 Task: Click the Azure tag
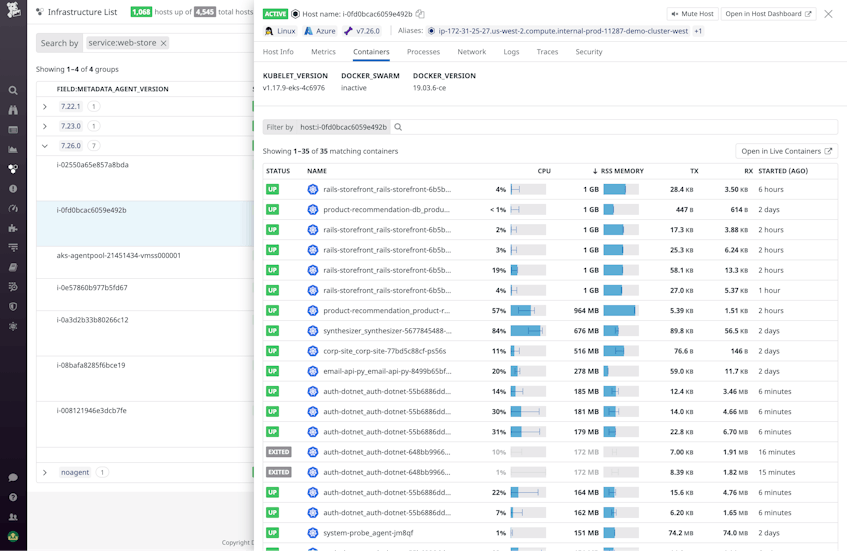click(320, 31)
